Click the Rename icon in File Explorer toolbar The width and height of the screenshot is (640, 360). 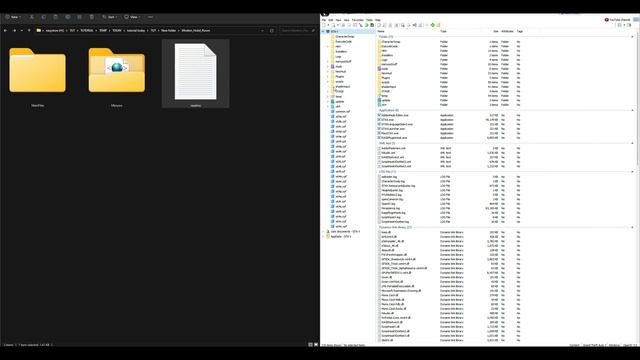[x=68, y=17]
